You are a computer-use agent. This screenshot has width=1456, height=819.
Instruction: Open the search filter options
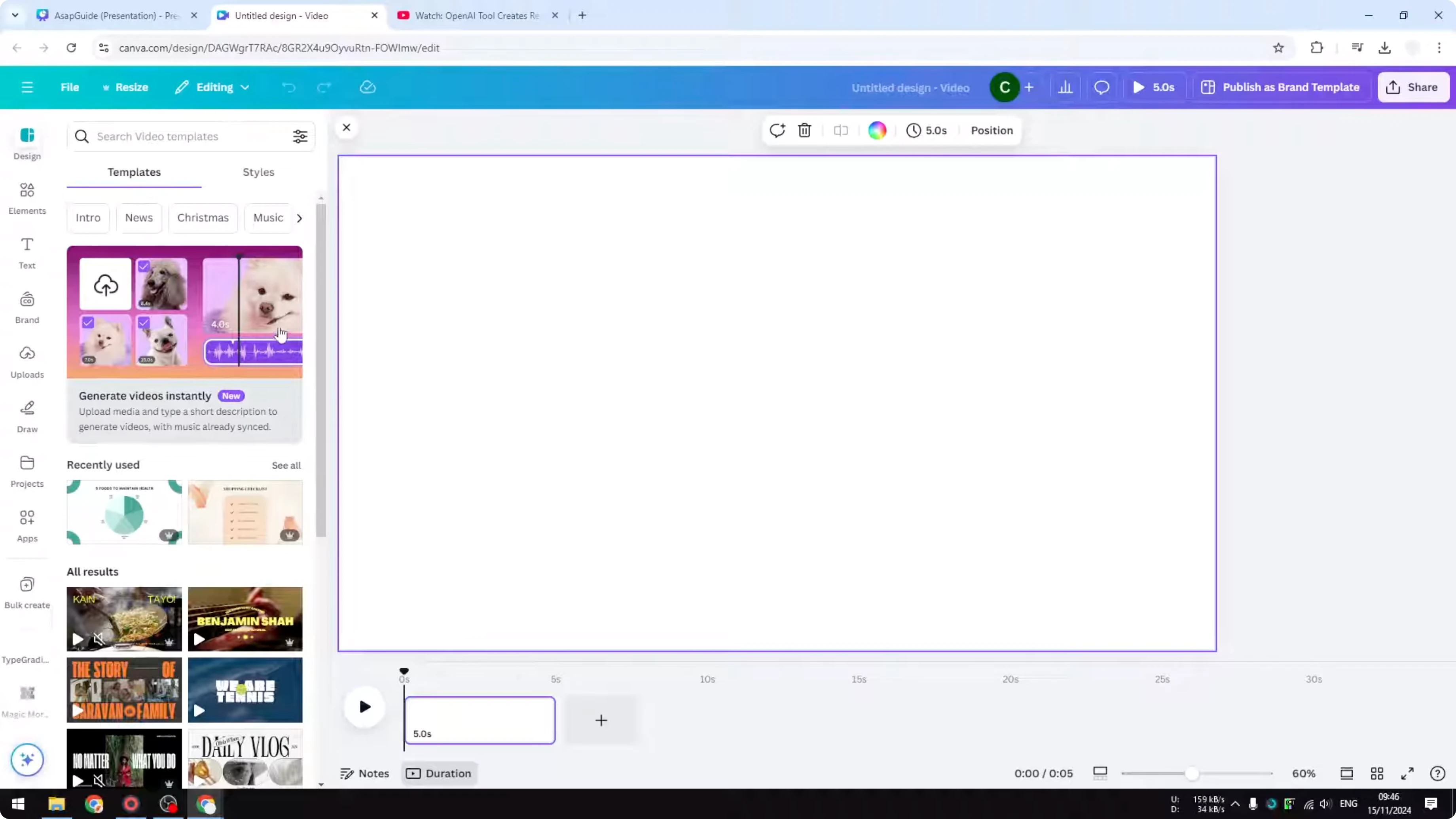300,136
